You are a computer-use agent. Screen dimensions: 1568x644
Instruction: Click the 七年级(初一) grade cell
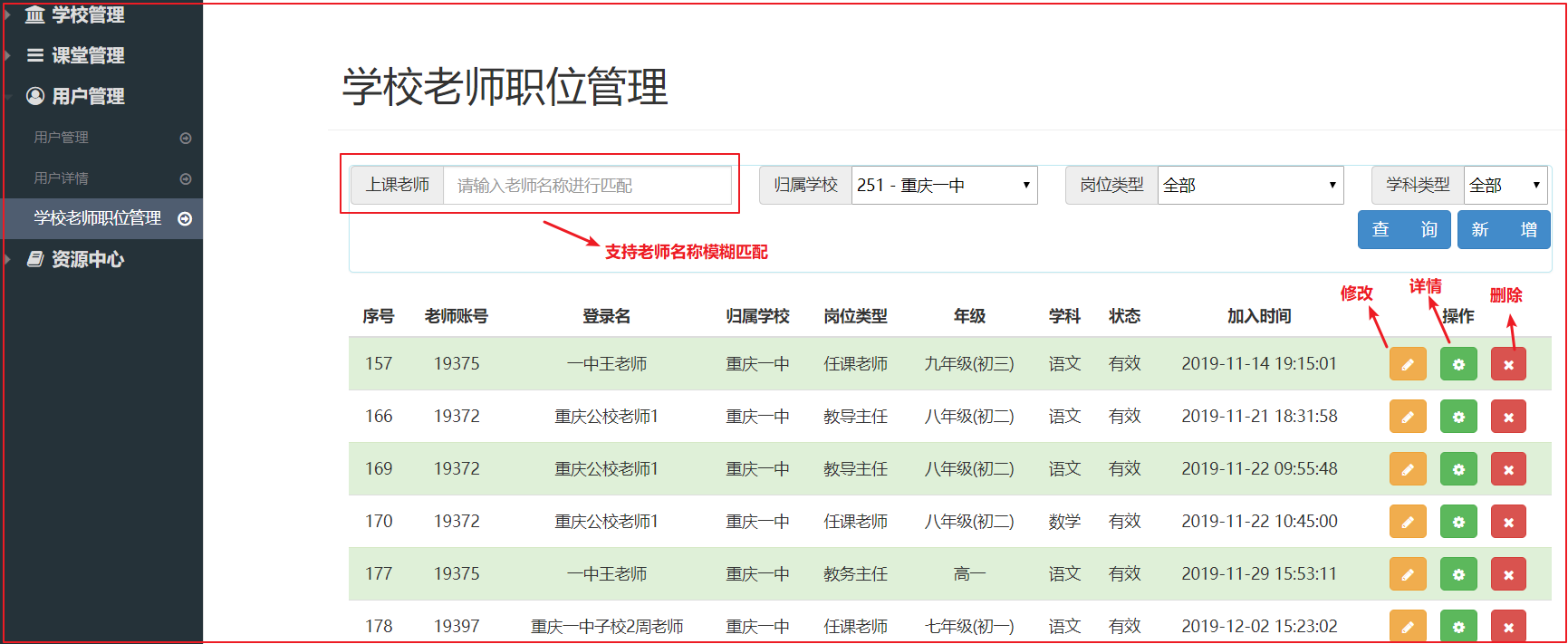(x=969, y=626)
